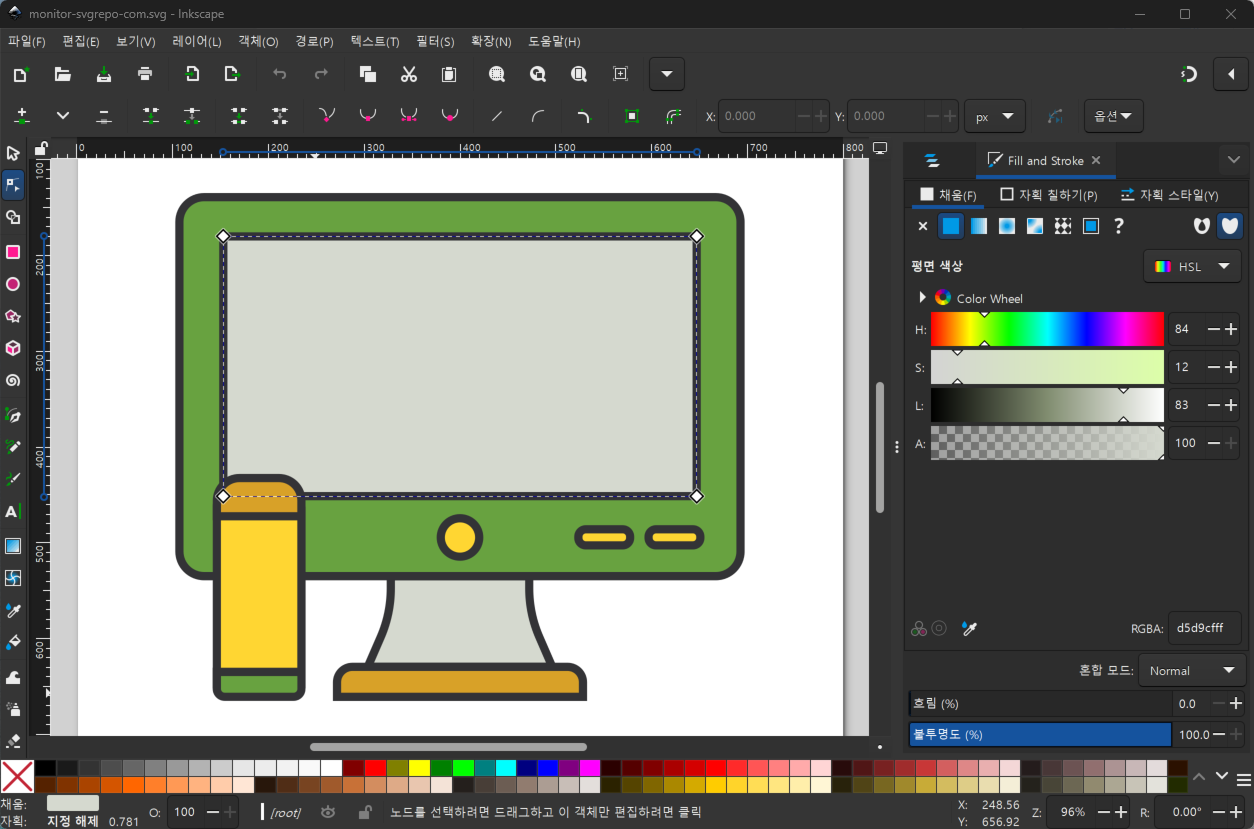The height and width of the screenshot is (829, 1254).
Task: Select mesh gradient fill type
Action: coord(1035,226)
